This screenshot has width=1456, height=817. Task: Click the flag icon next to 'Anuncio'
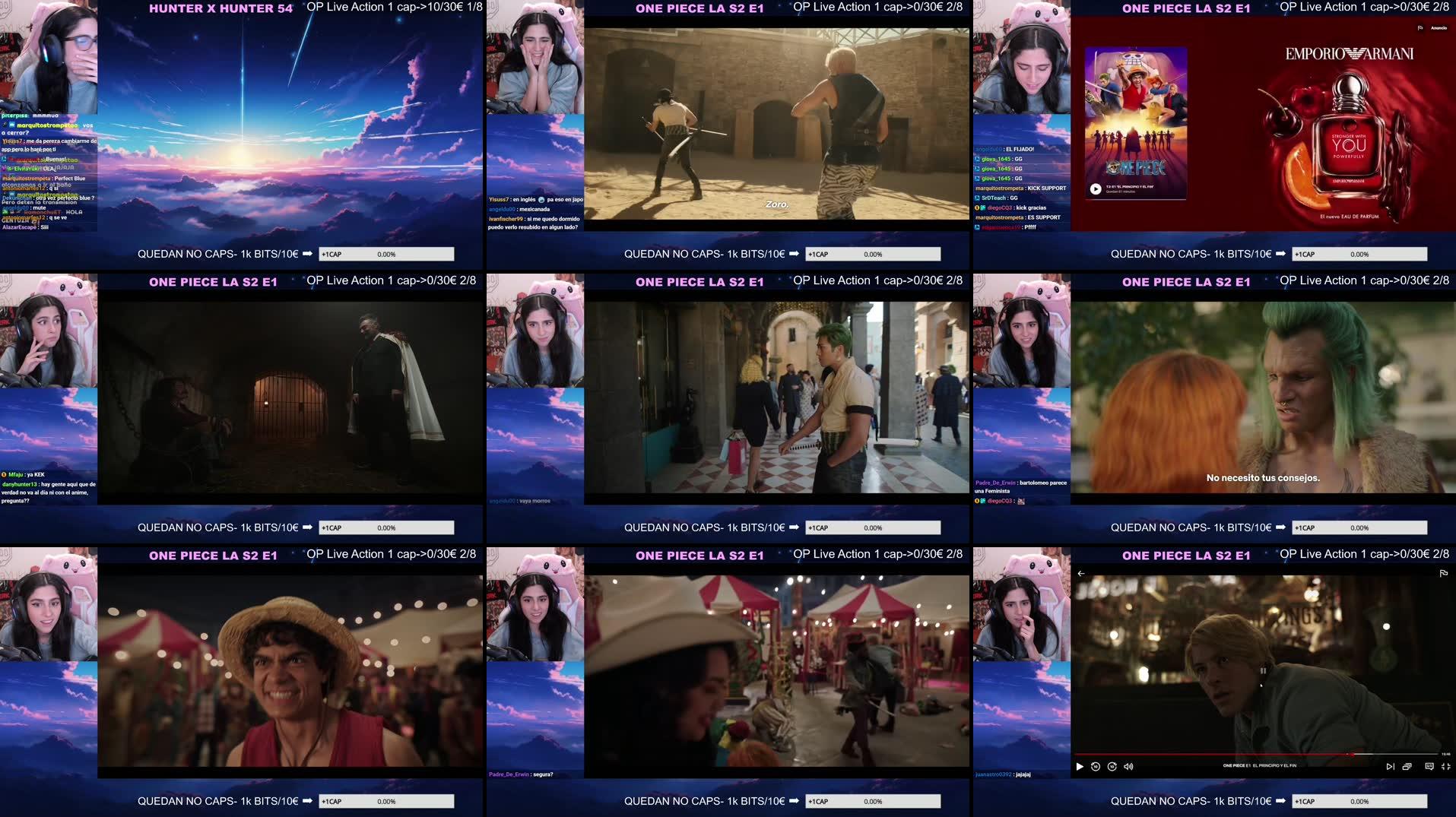[1420, 28]
